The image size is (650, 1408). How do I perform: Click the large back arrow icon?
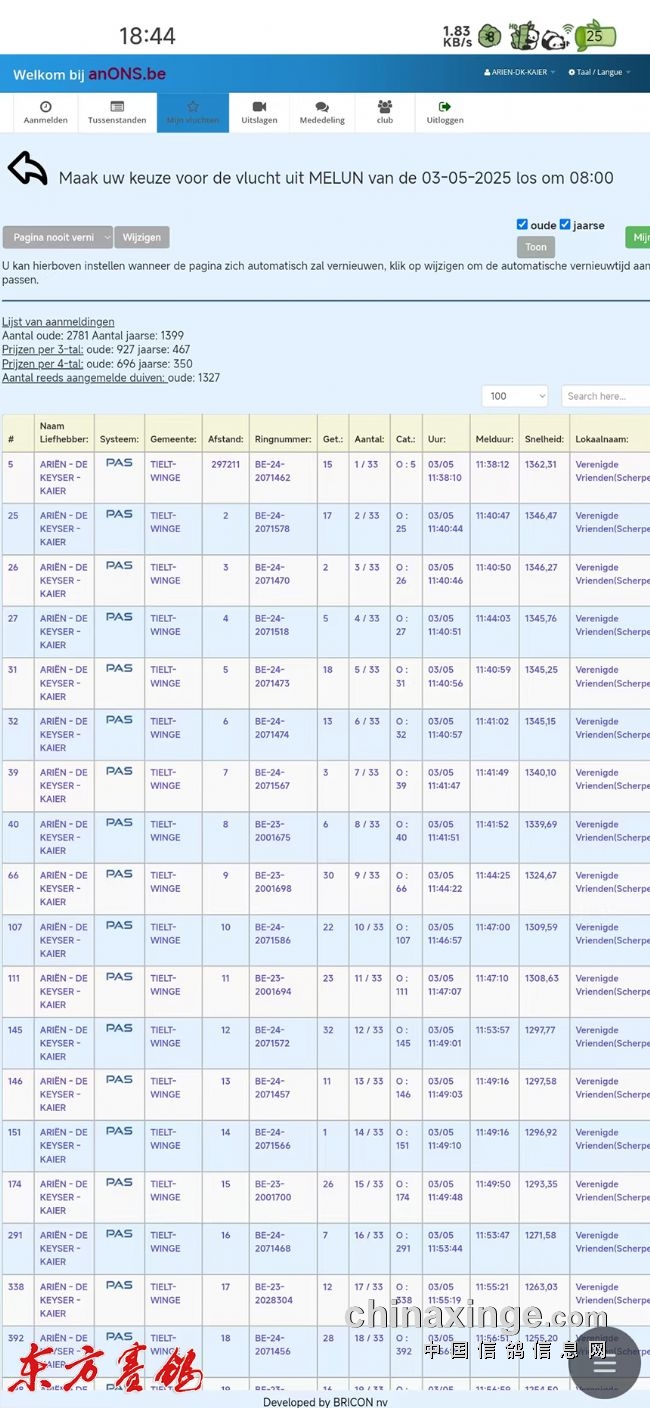pyautogui.click(x=28, y=169)
